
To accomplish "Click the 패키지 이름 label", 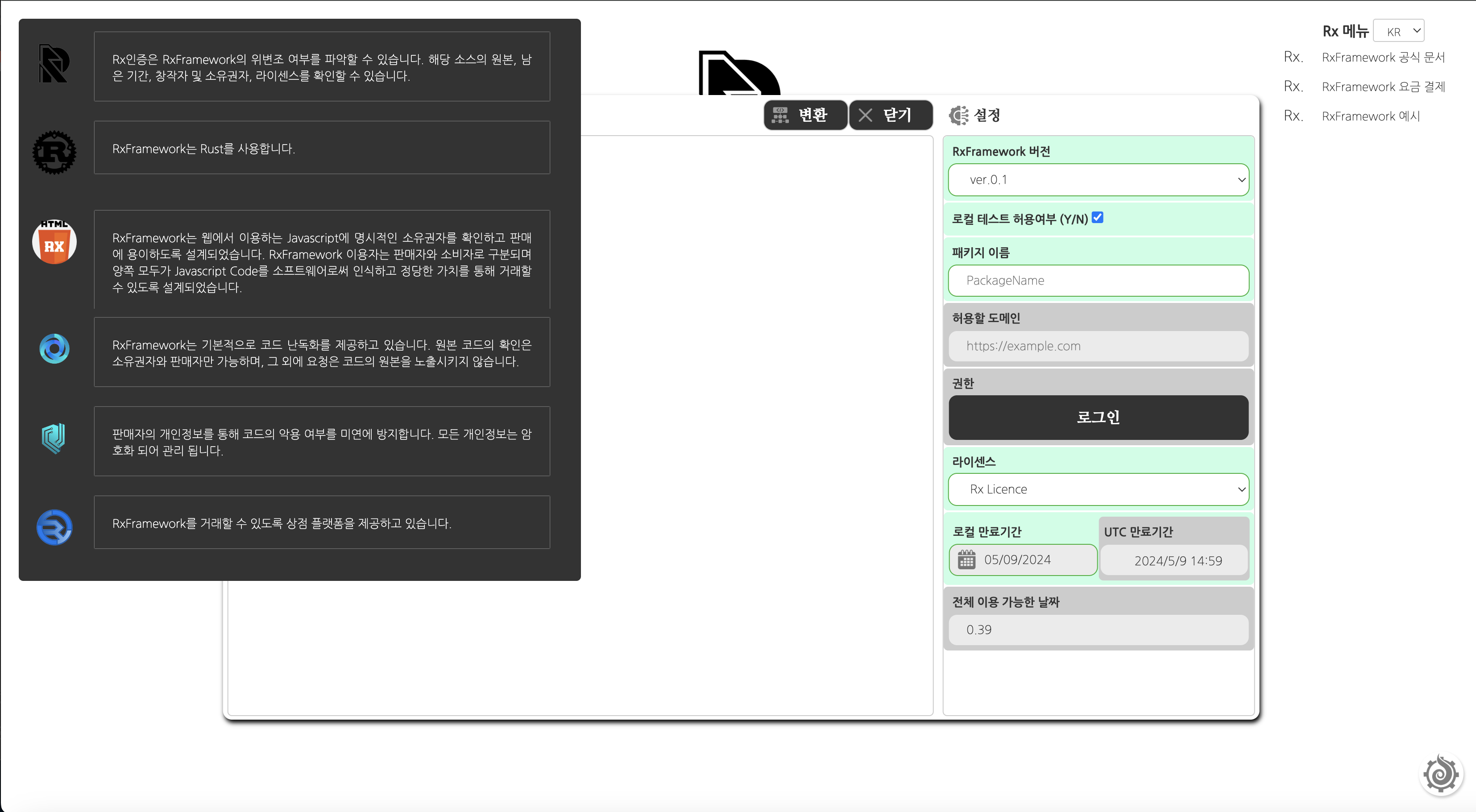I will 981,253.
